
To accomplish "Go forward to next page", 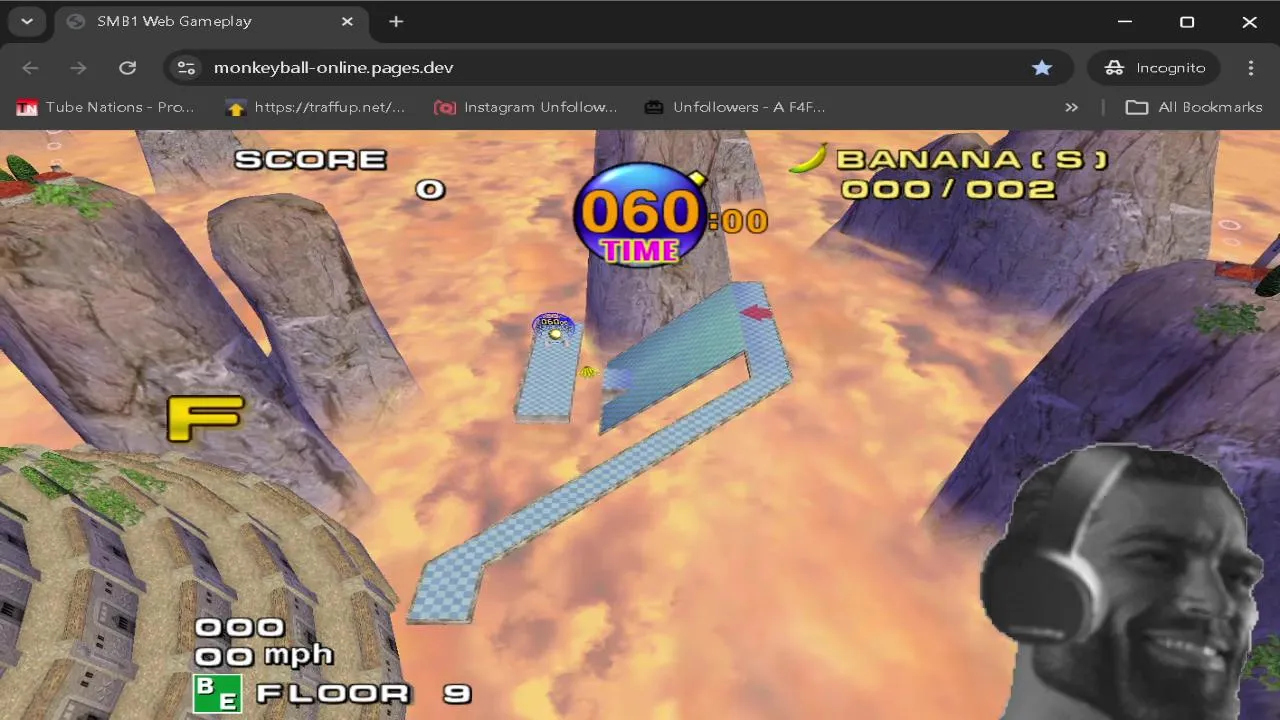I will (78, 68).
